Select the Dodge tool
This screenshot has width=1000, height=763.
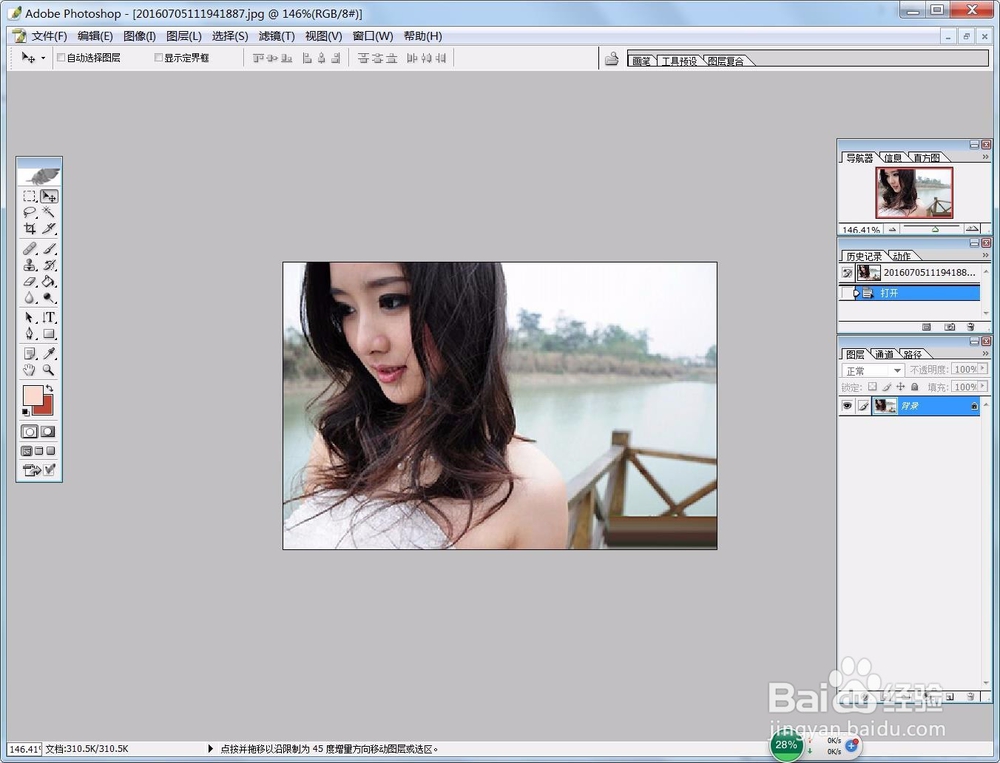[49, 297]
